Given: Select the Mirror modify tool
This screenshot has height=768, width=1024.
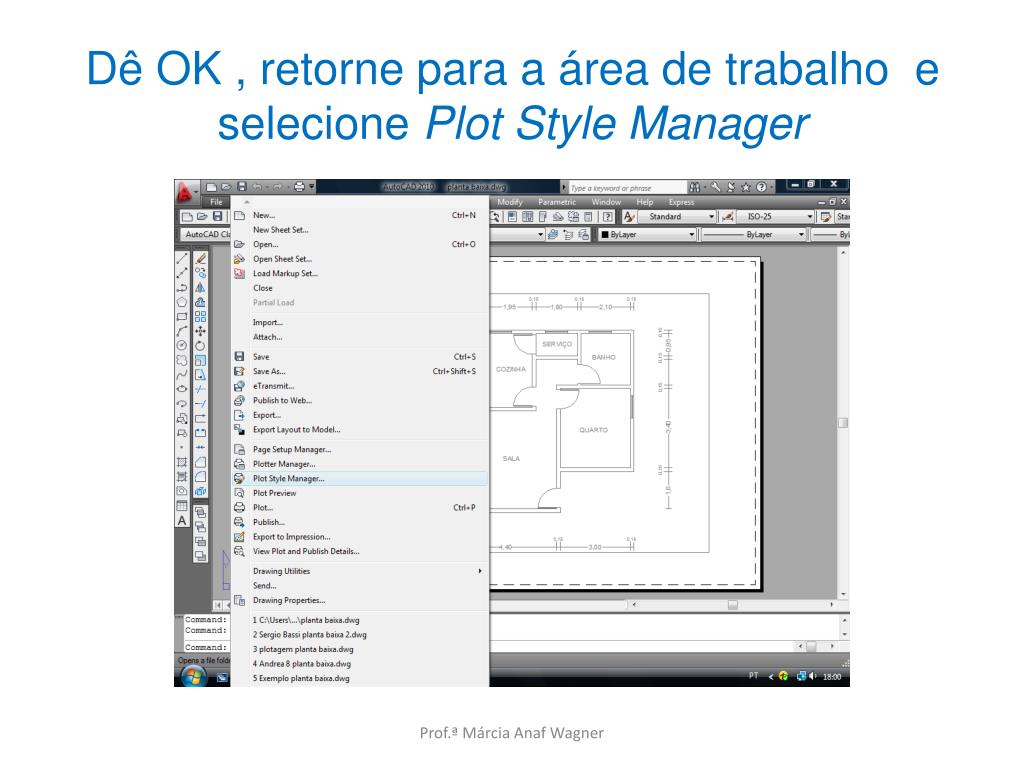Looking at the screenshot, I should [x=200, y=287].
